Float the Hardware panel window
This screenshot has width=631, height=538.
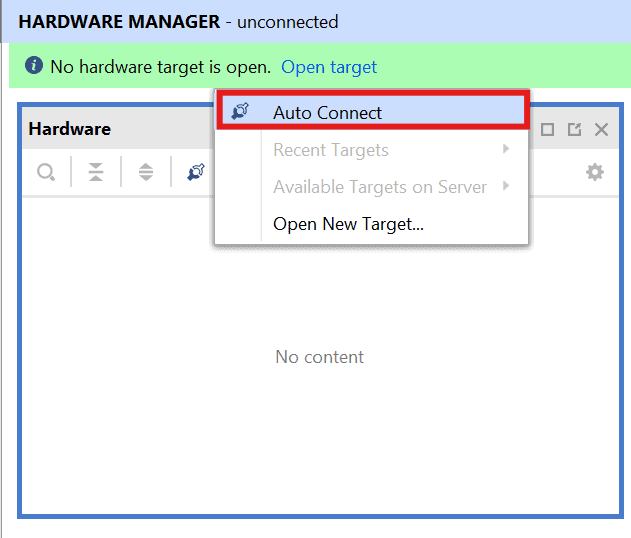574,129
